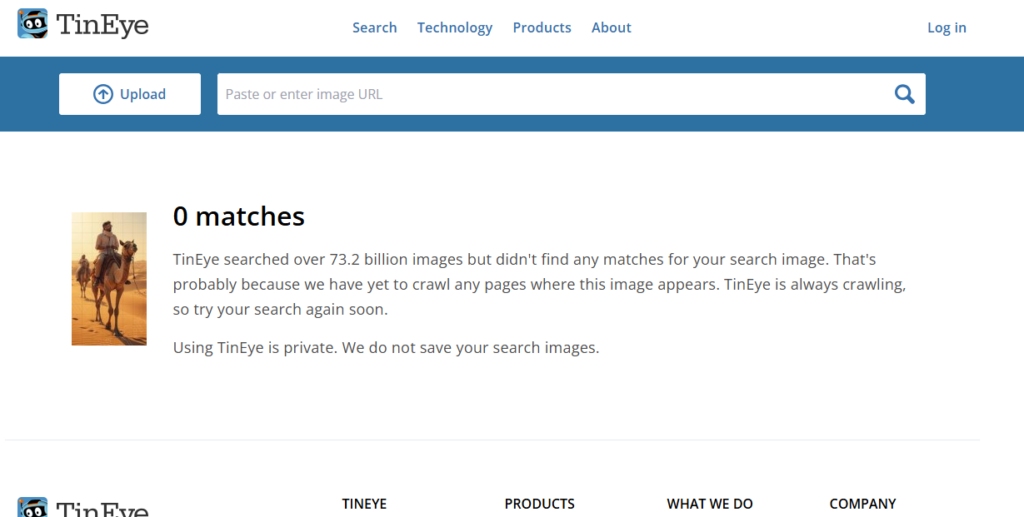Select the COMPANY footer column heading
This screenshot has height=517, width=1024.
tap(862, 504)
